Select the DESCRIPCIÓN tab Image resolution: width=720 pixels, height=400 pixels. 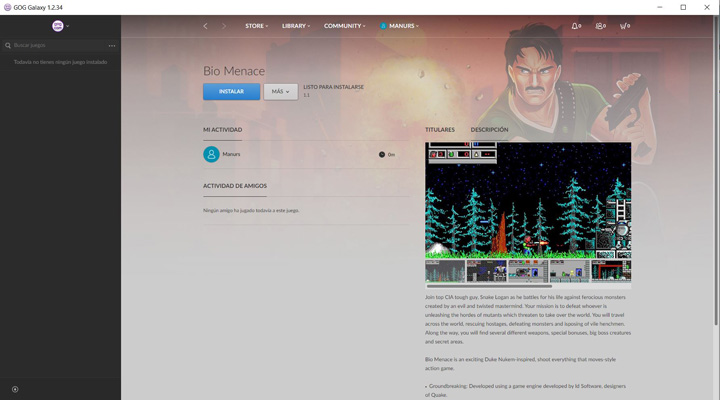pyautogui.click(x=489, y=130)
